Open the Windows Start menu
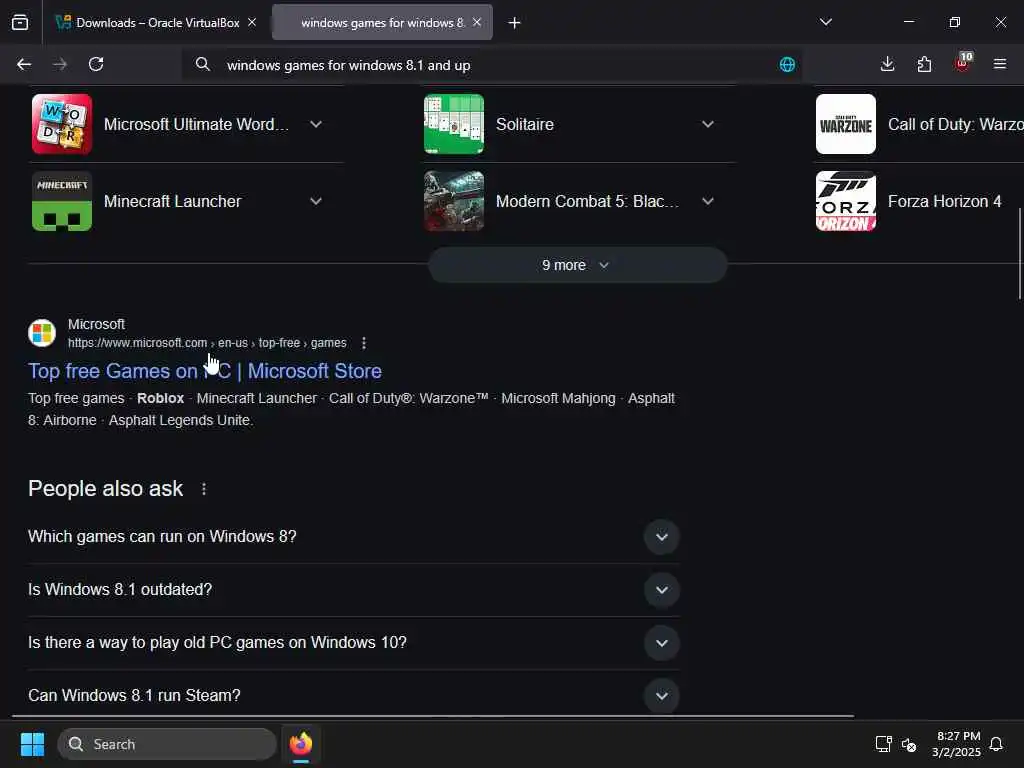The width and height of the screenshot is (1024, 768). 32,744
